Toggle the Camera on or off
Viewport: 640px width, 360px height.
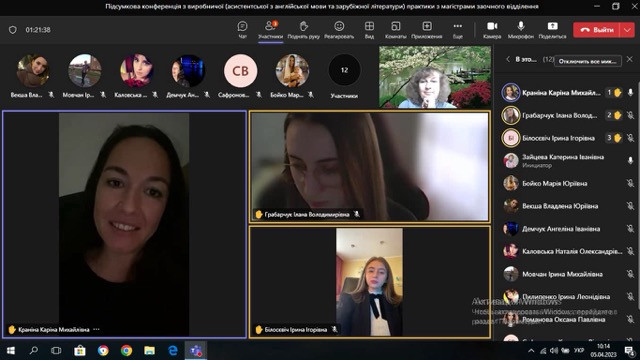click(x=492, y=27)
